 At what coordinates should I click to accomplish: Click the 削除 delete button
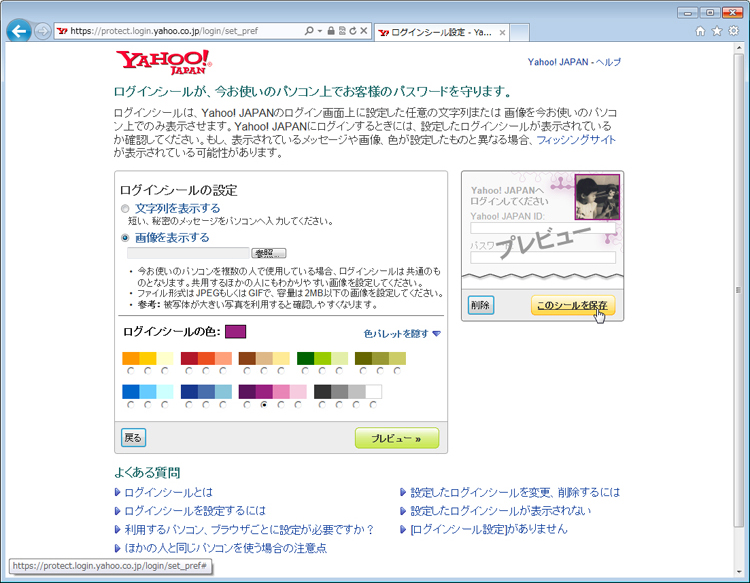[x=480, y=305]
